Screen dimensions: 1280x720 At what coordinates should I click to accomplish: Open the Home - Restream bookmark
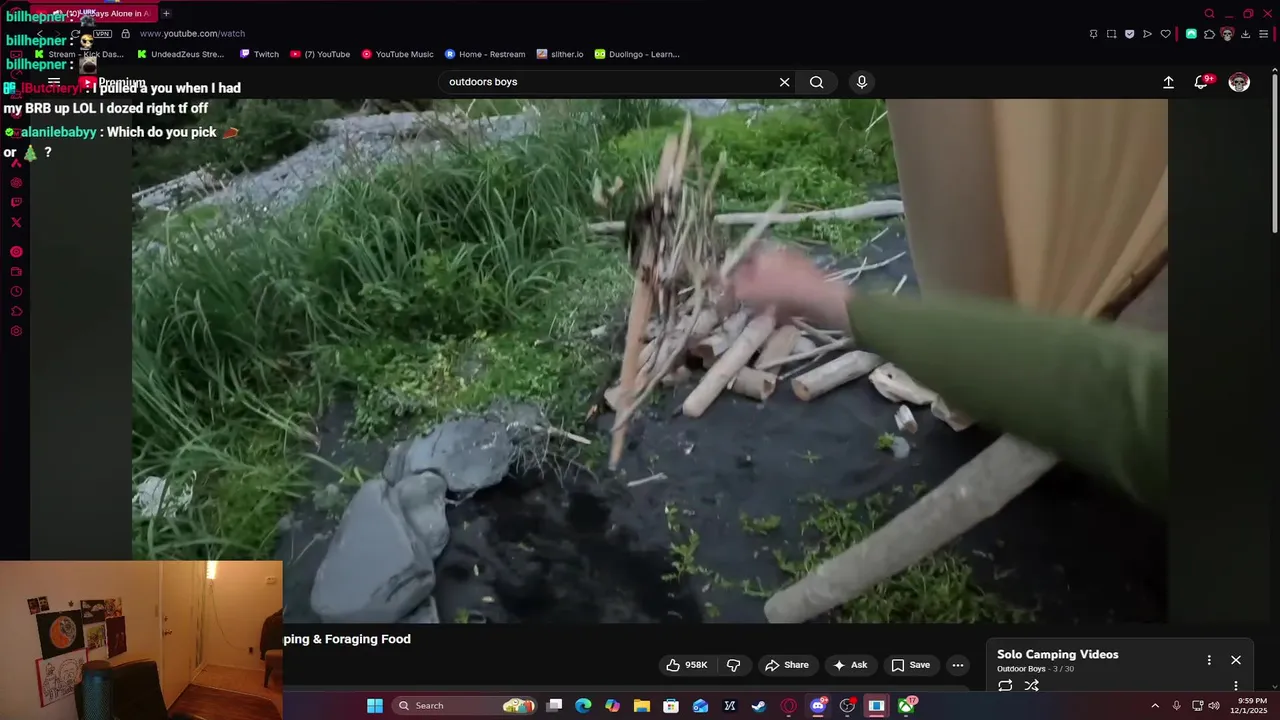coord(485,54)
